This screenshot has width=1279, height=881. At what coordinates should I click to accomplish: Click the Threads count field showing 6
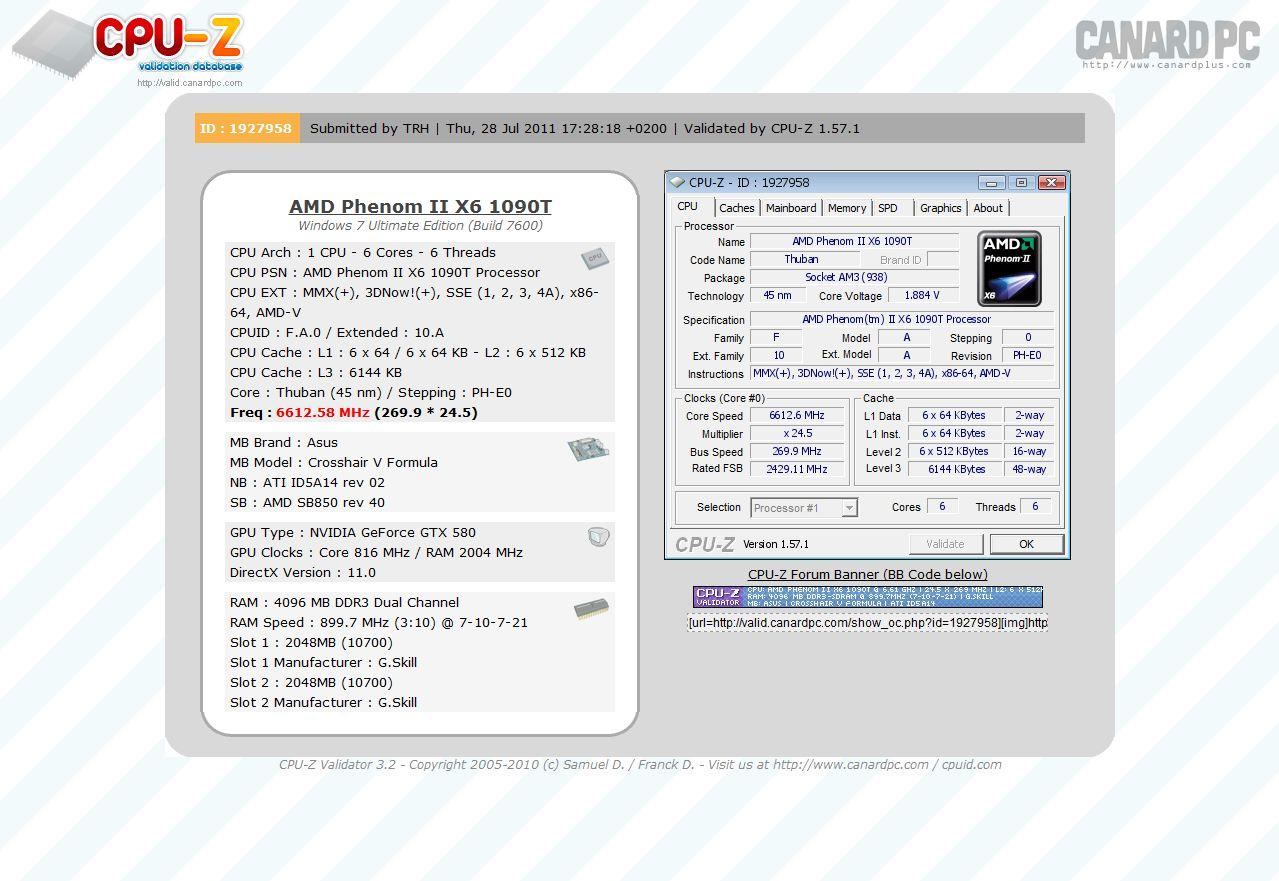pos(1035,507)
